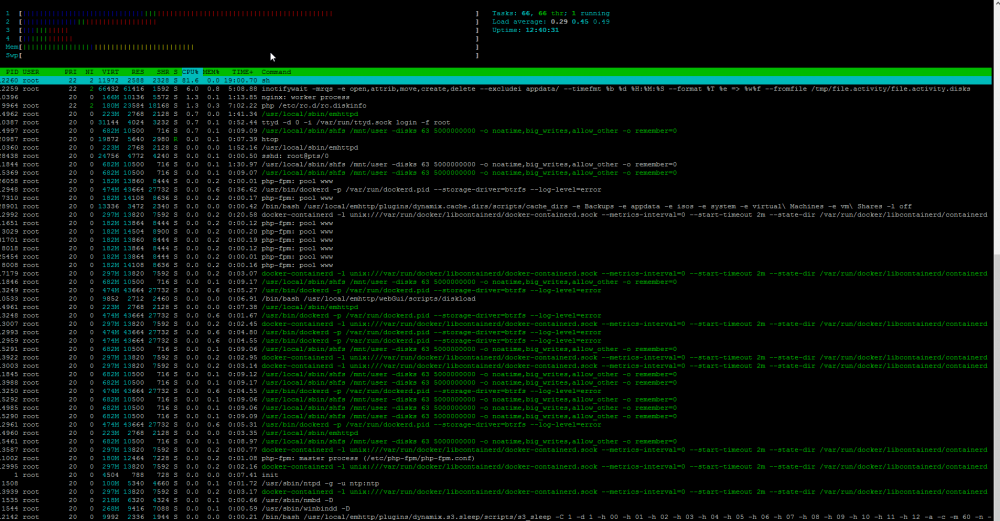The width and height of the screenshot is (1000, 521).
Task: Select the nginx worker process row
Action: coord(496,97)
